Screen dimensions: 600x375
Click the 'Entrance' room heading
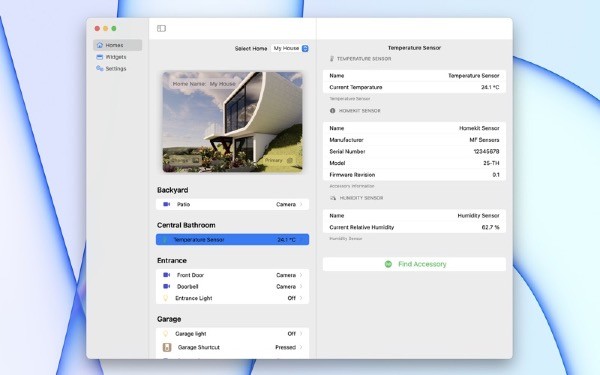click(x=172, y=261)
